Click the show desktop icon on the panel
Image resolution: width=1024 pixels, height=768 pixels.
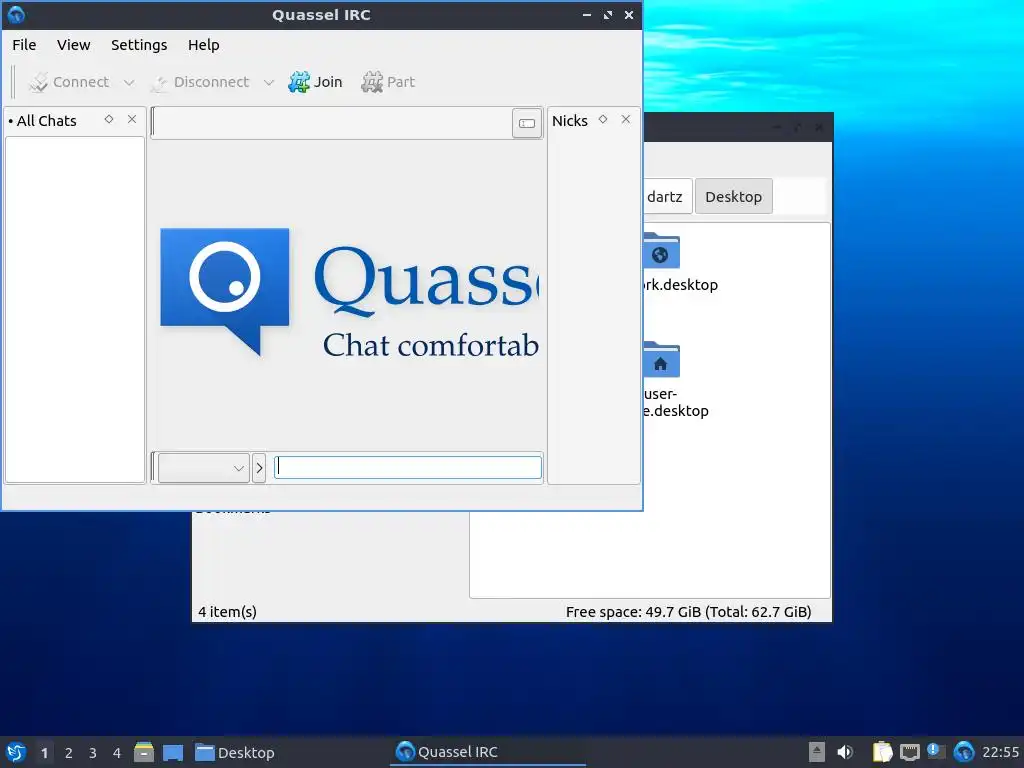[x=172, y=752]
